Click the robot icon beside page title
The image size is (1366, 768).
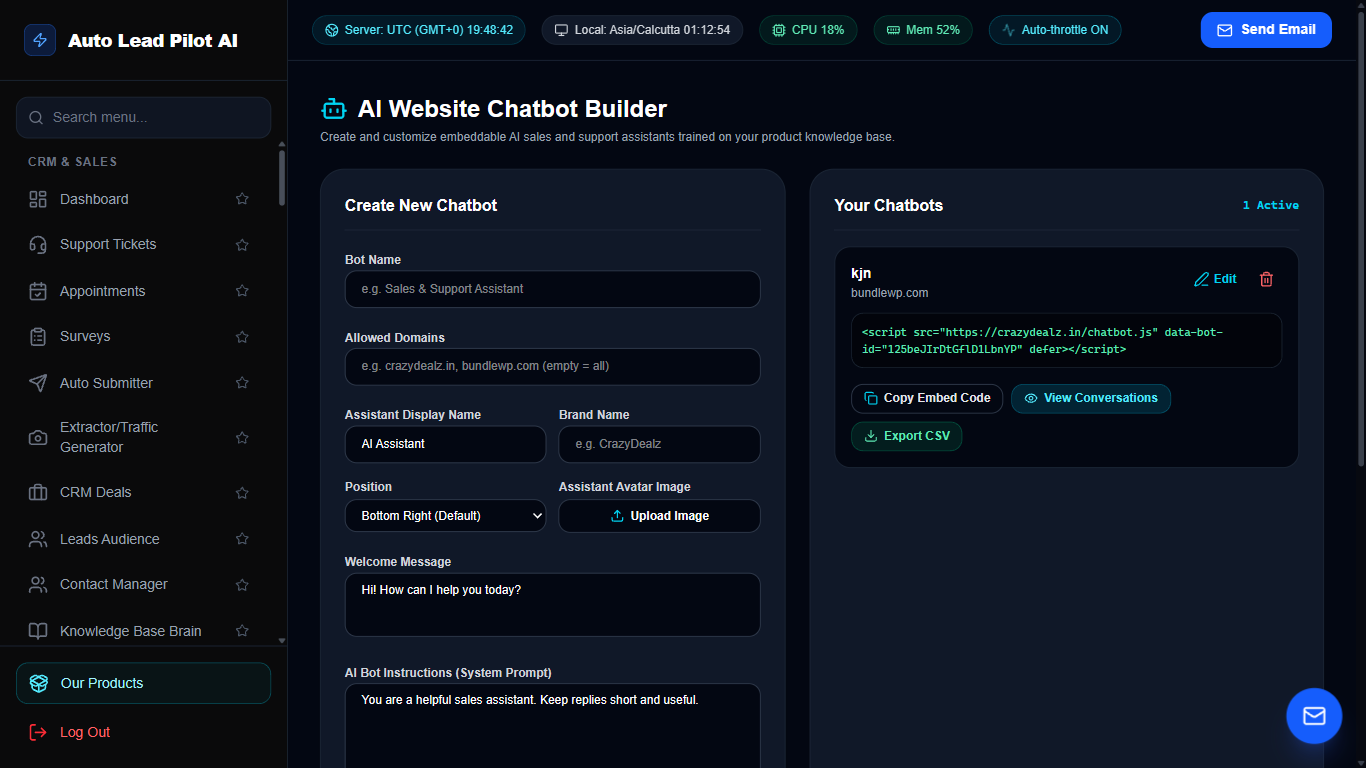pos(333,109)
